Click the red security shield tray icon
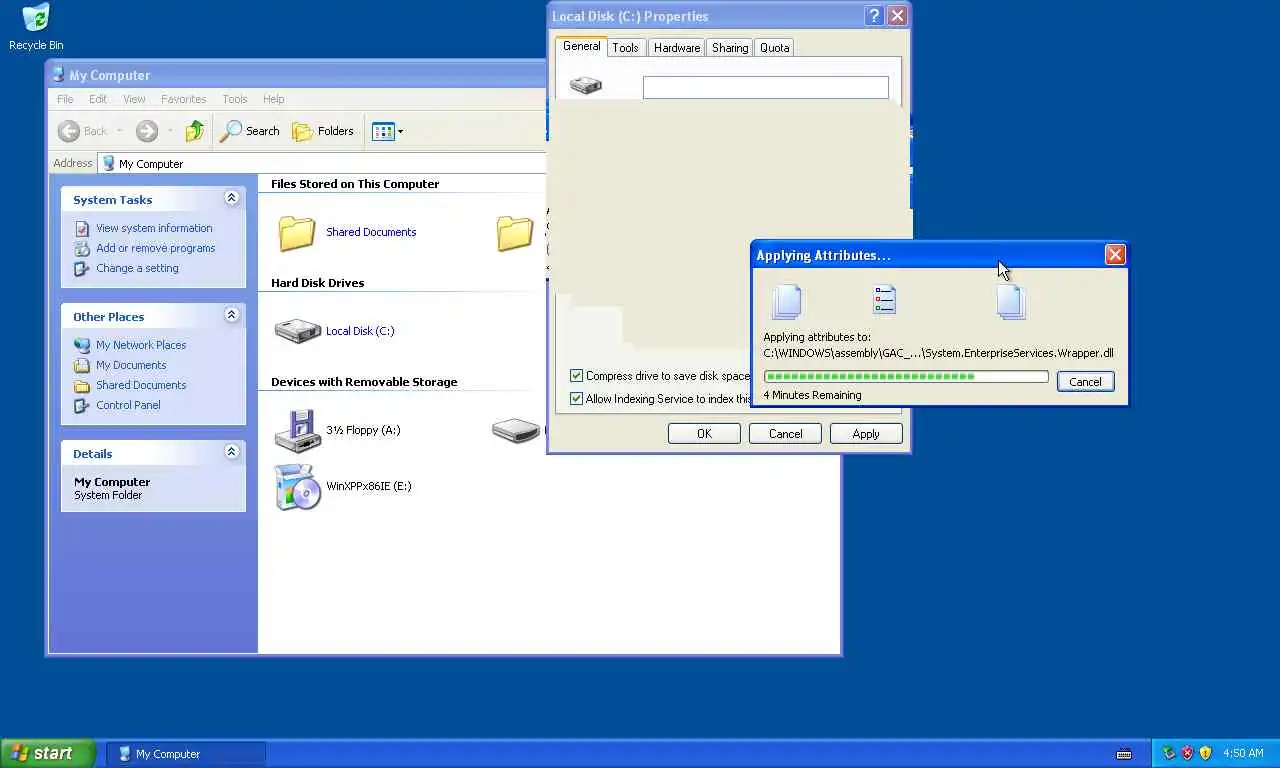Screen dimensions: 1280x768 1187,753
